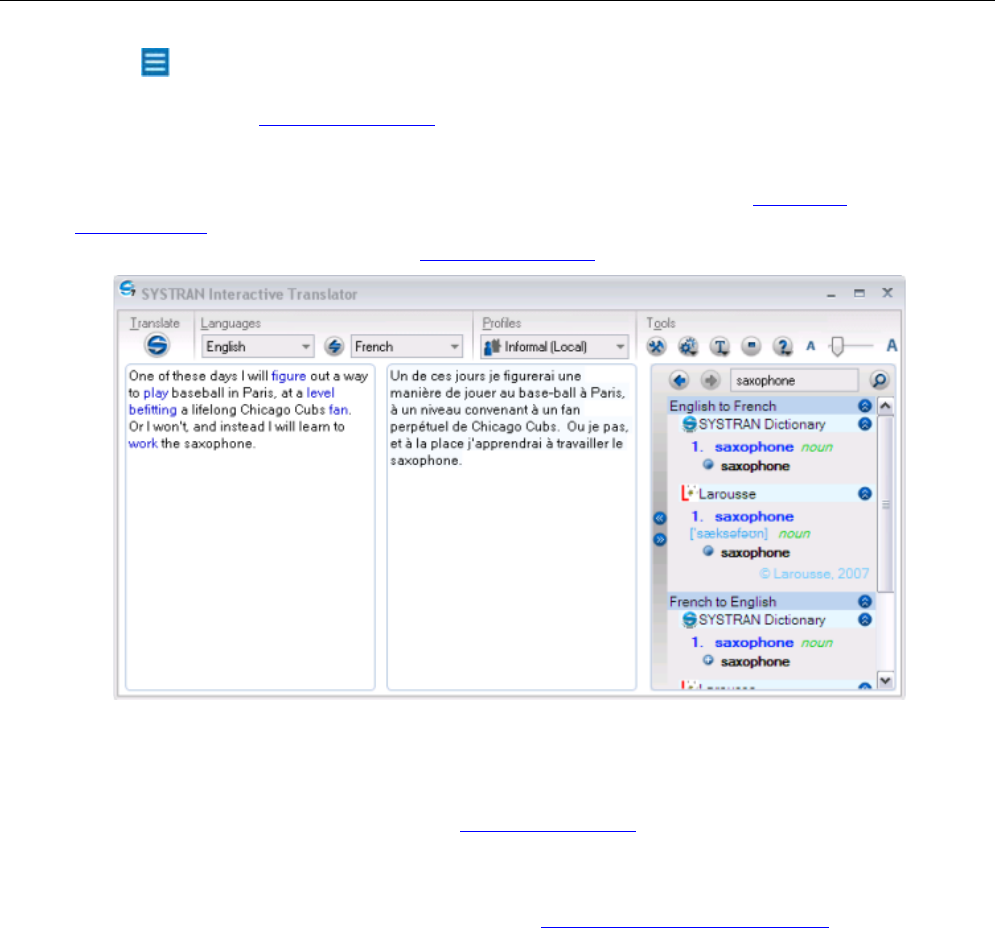Collapse the English to French section

[x=865, y=406]
